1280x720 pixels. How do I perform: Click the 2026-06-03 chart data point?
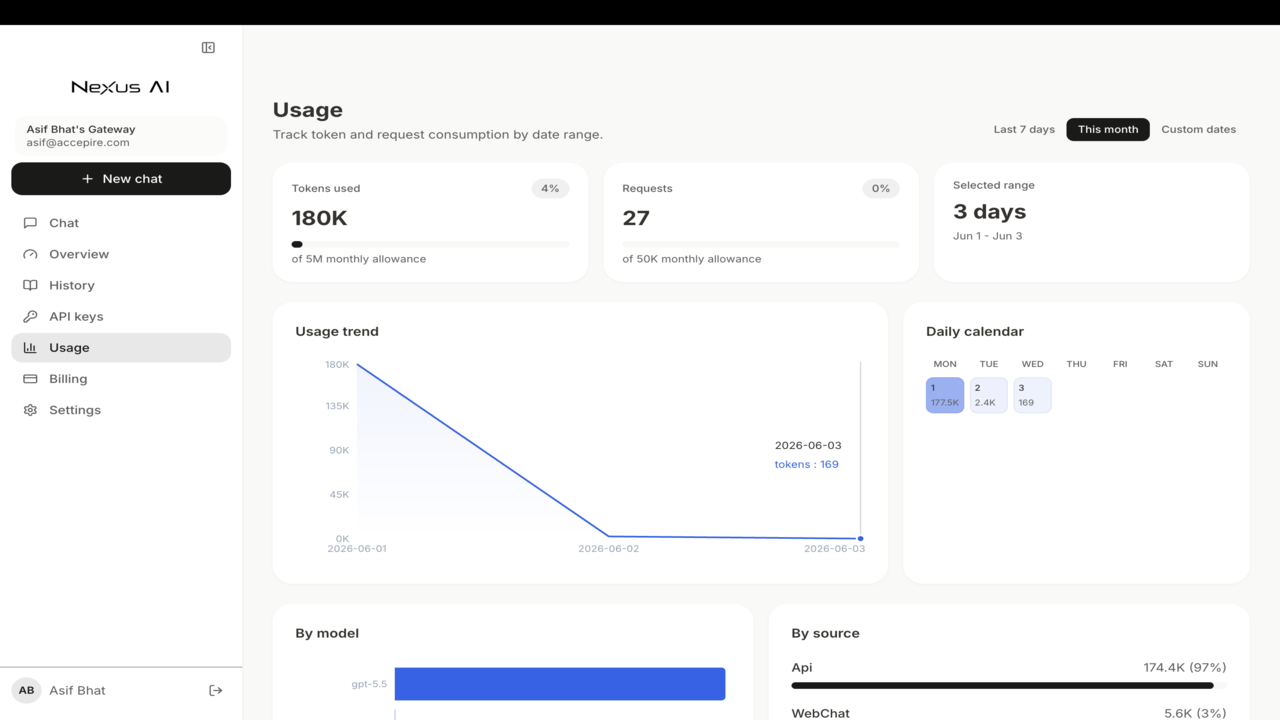click(x=860, y=538)
